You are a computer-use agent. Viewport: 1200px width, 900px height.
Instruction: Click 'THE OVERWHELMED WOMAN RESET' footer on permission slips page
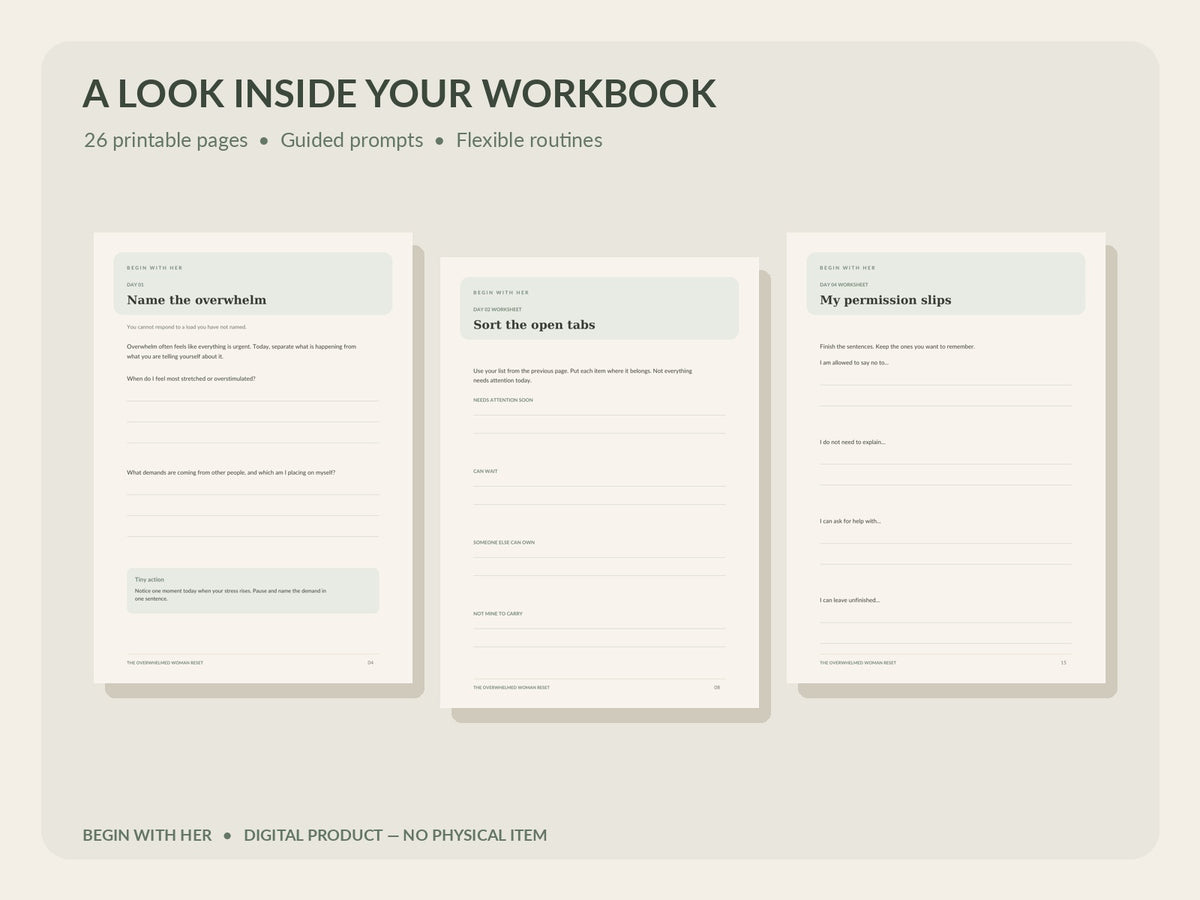[858, 662]
